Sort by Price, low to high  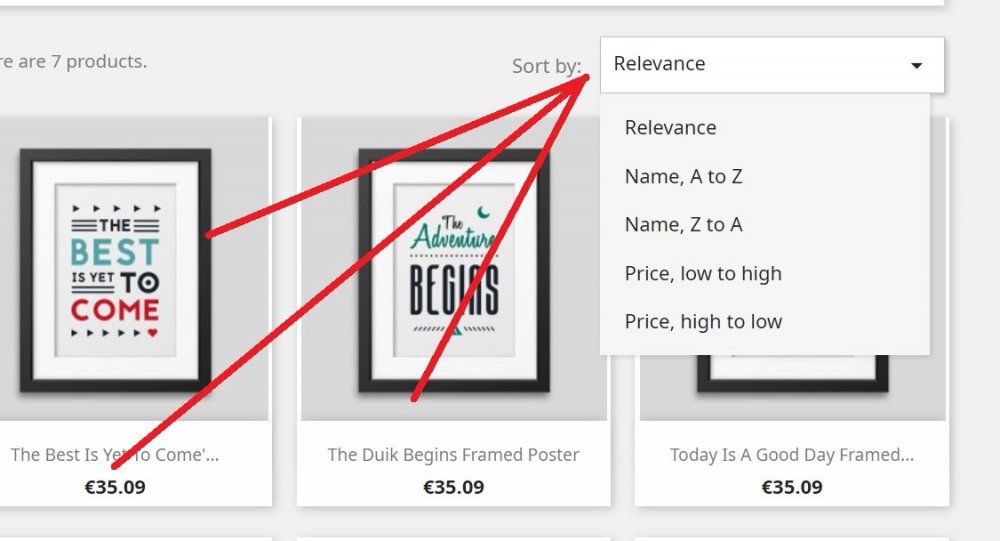click(x=703, y=273)
